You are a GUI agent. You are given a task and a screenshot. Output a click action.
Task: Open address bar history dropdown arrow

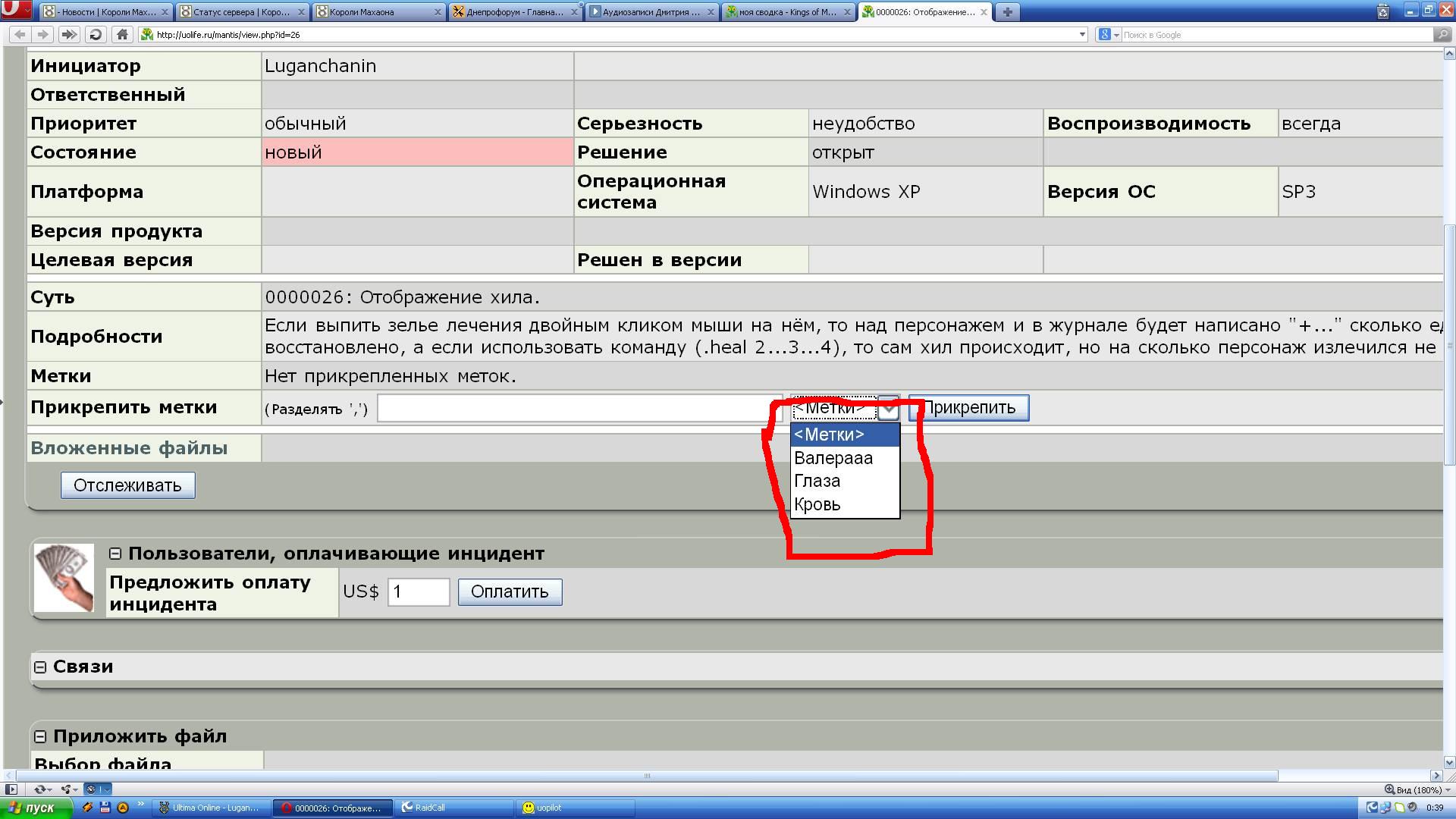(1081, 34)
